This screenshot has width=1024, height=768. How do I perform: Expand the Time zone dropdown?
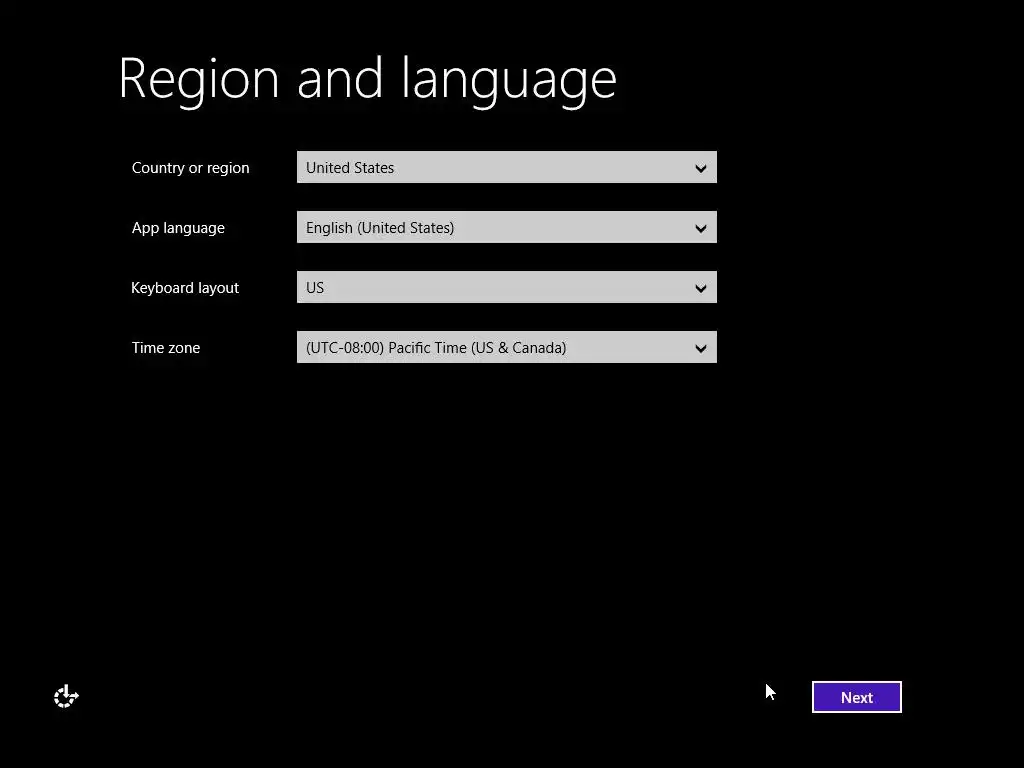[x=507, y=347]
